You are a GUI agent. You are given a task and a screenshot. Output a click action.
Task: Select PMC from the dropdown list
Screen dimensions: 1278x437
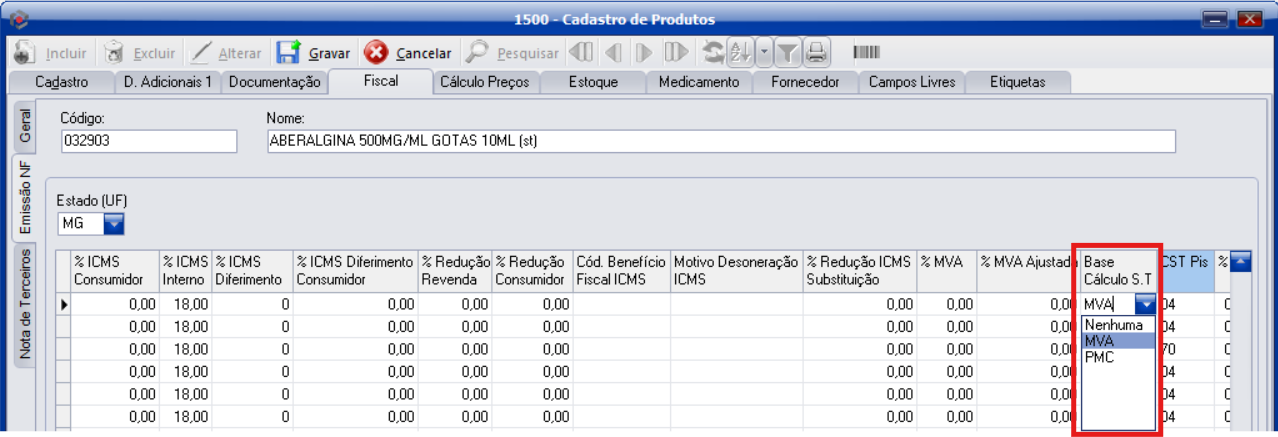(x=1099, y=357)
